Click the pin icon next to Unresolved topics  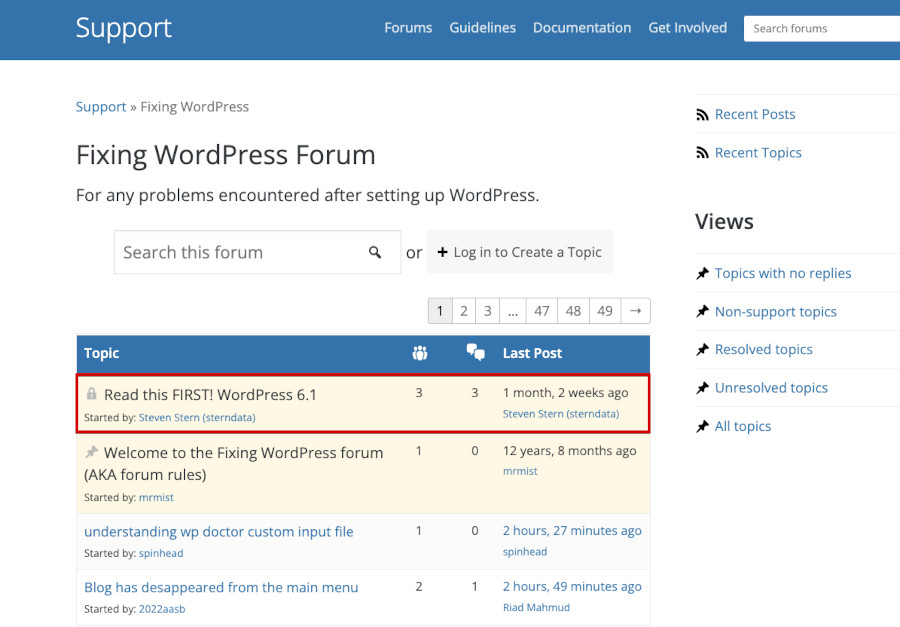[703, 388]
